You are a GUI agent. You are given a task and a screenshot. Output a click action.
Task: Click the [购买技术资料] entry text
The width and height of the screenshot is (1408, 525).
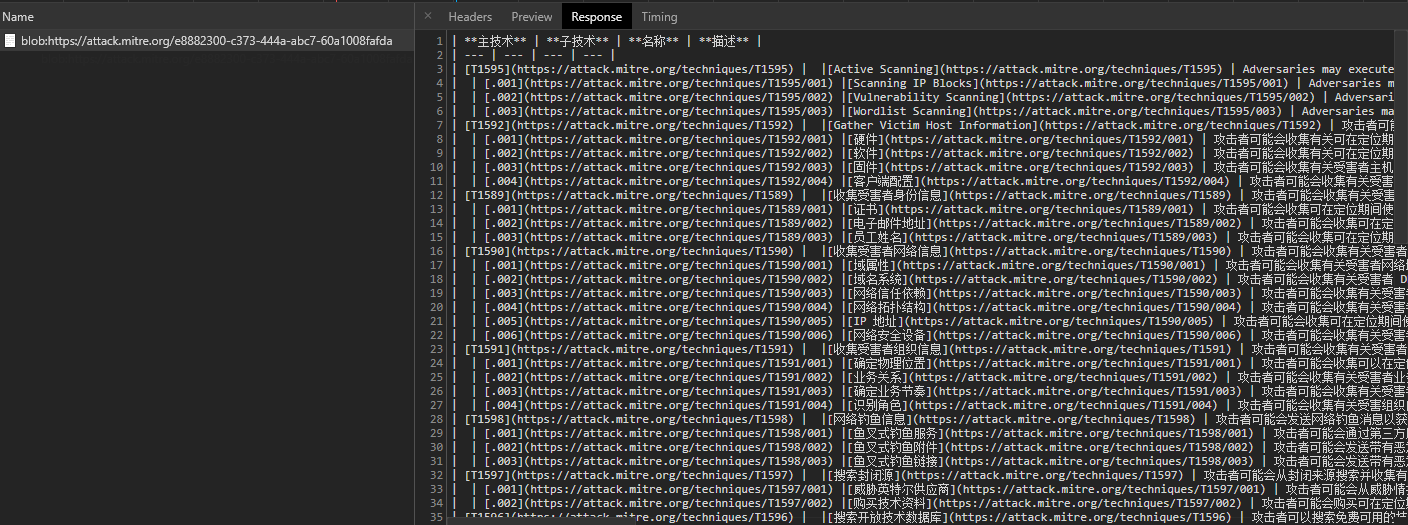[890, 503]
